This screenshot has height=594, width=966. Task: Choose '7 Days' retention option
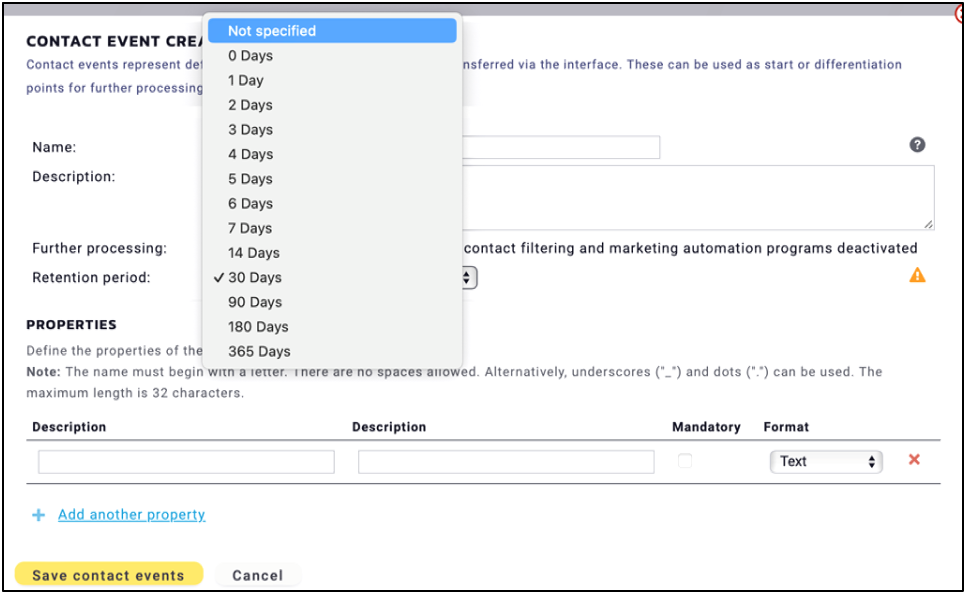332,228
